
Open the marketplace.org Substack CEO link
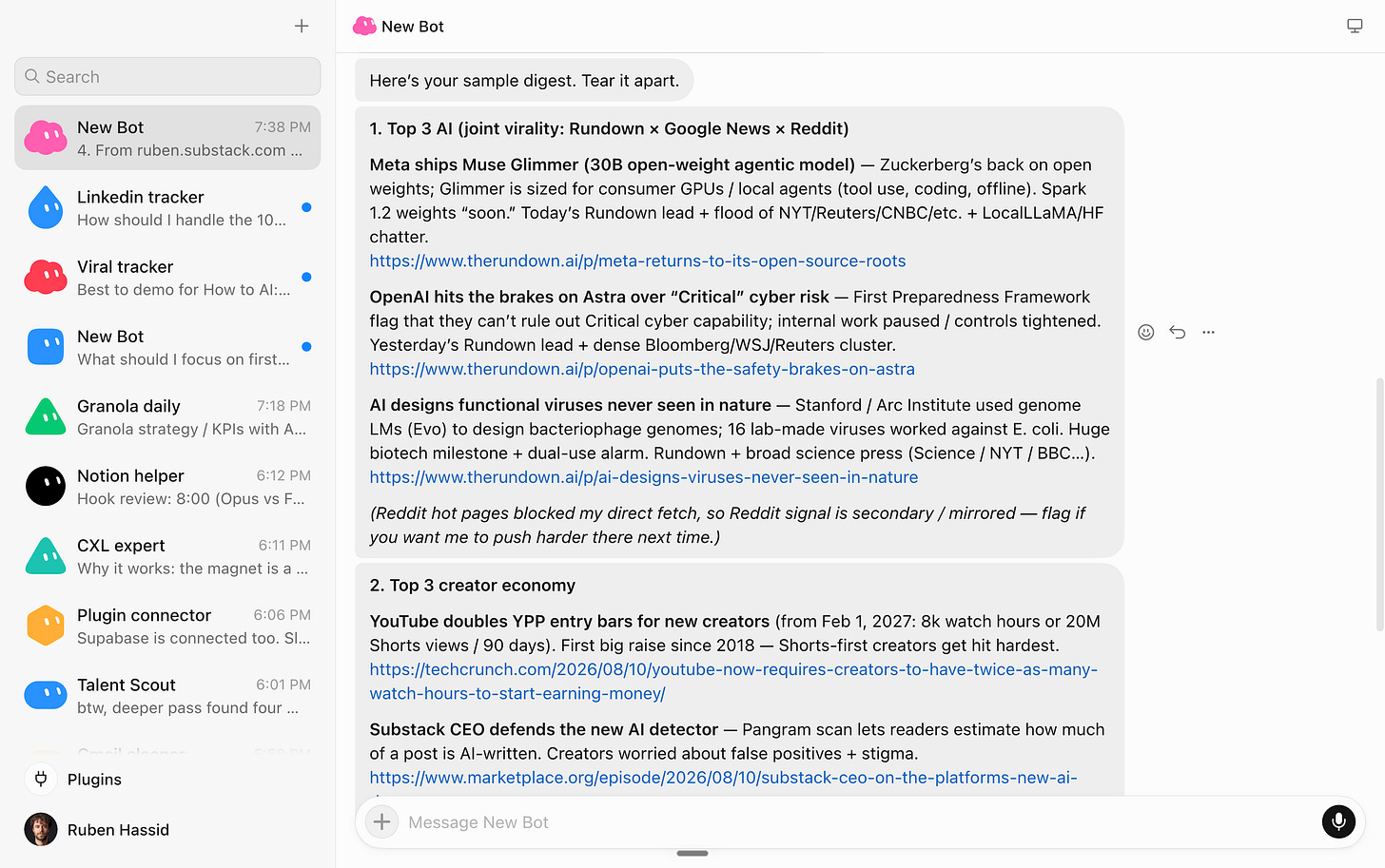pos(723,778)
